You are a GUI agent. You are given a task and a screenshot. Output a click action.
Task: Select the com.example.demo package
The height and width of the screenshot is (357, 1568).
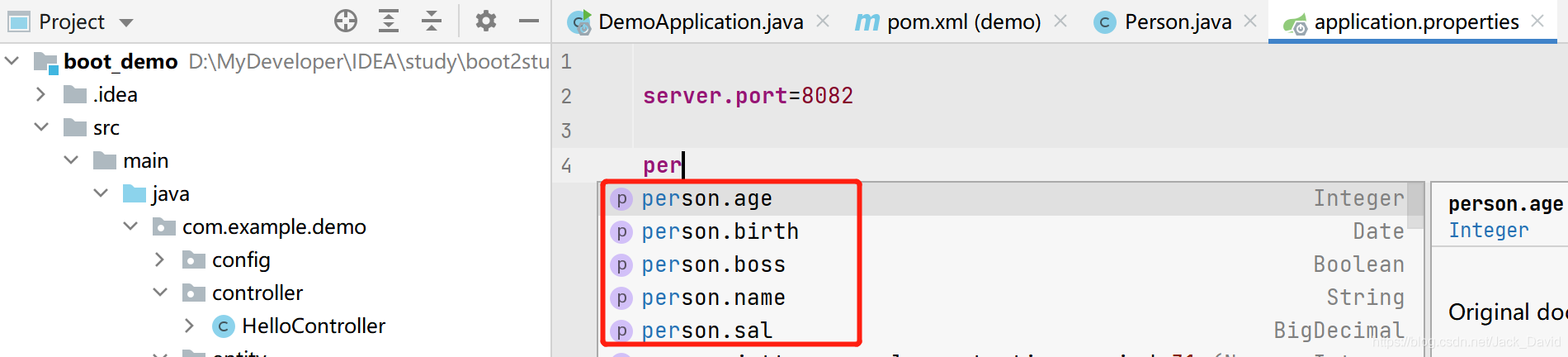click(x=273, y=227)
